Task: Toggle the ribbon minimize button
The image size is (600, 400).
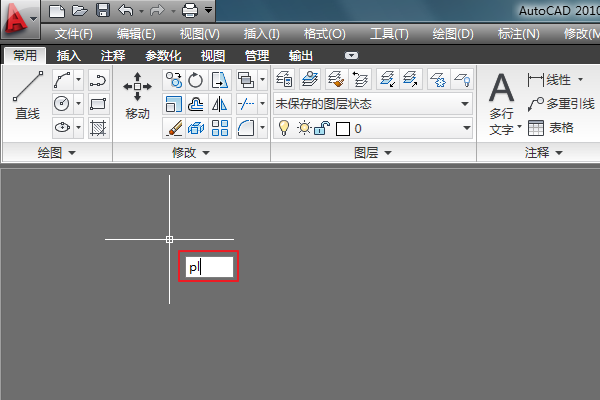Action: [351, 56]
